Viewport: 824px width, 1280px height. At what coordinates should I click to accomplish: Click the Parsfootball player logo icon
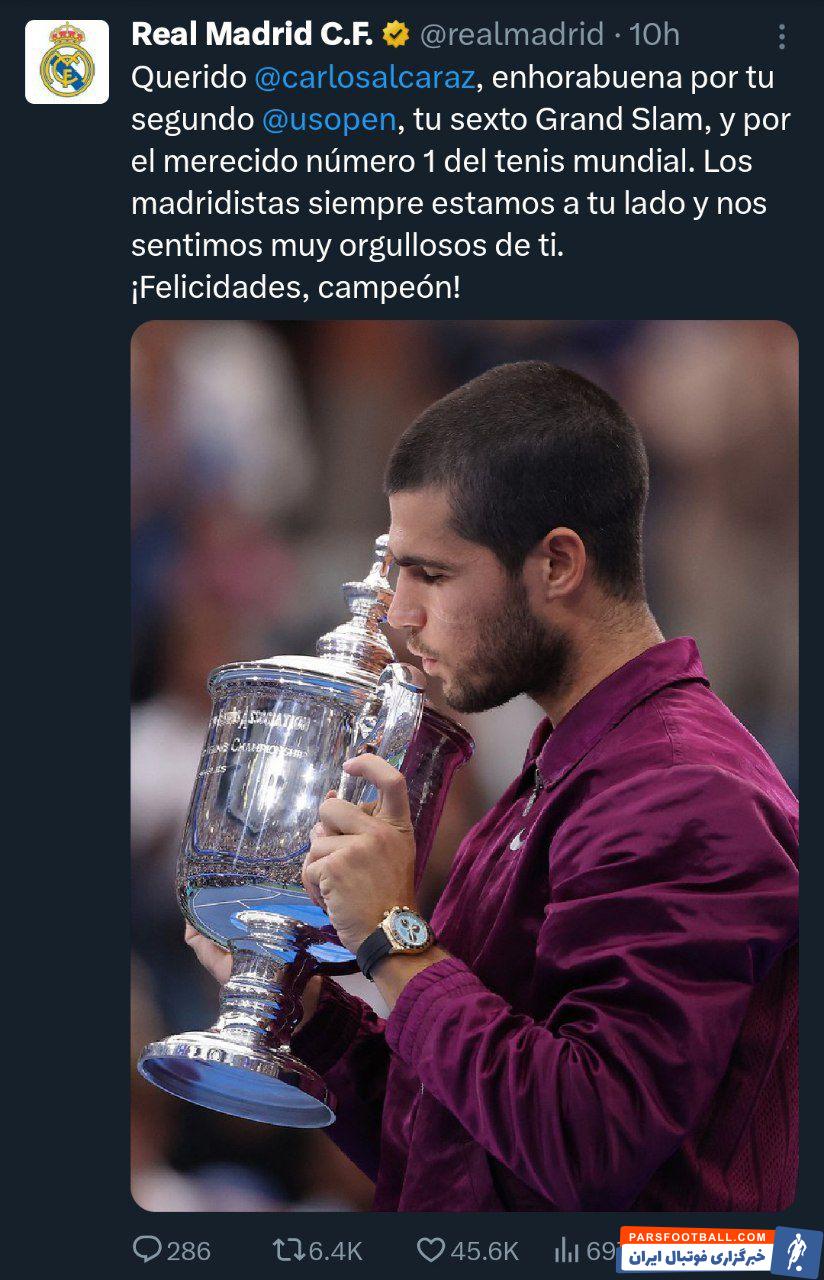pyautogui.click(x=796, y=1250)
